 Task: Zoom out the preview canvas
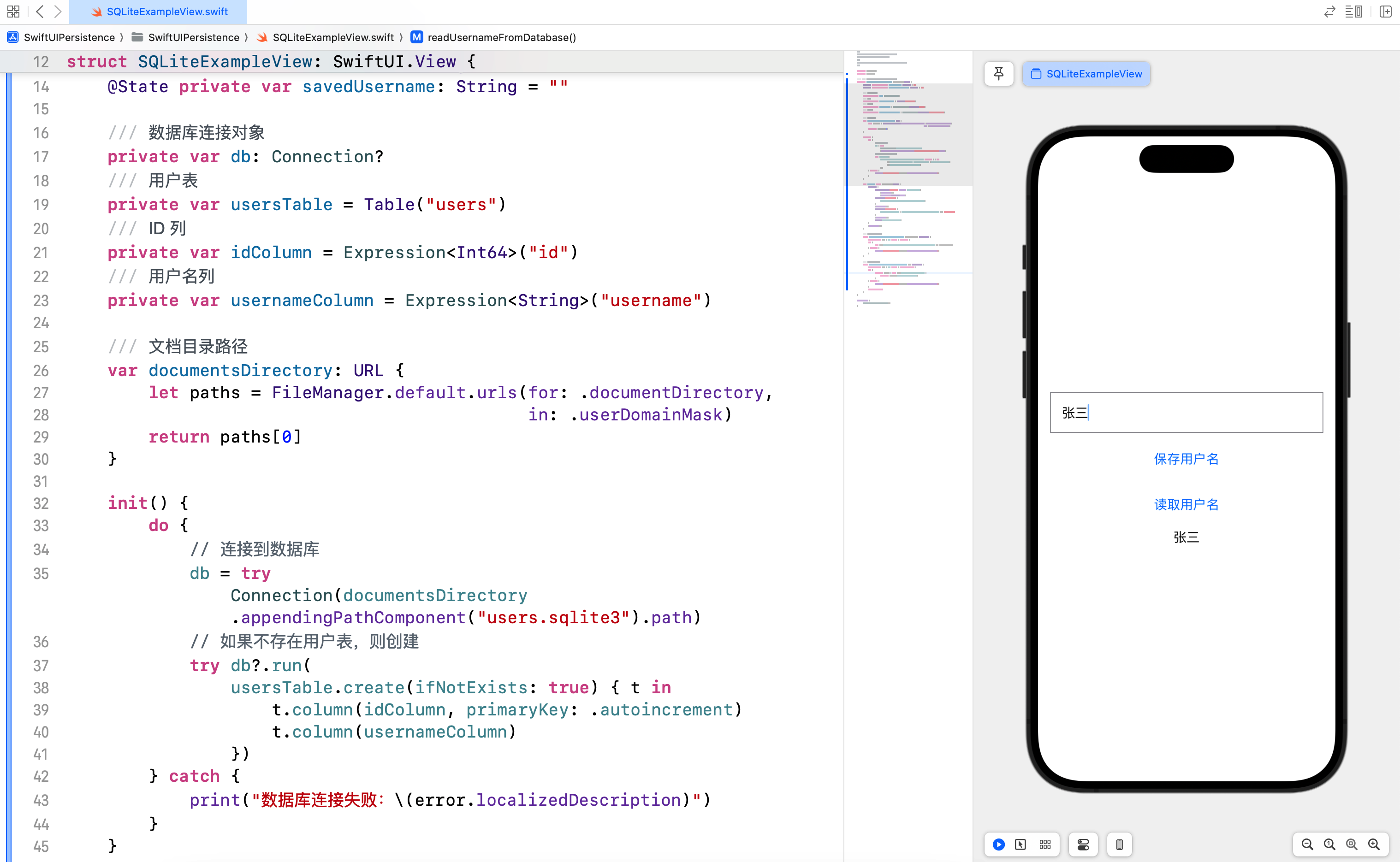(x=1307, y=844)
